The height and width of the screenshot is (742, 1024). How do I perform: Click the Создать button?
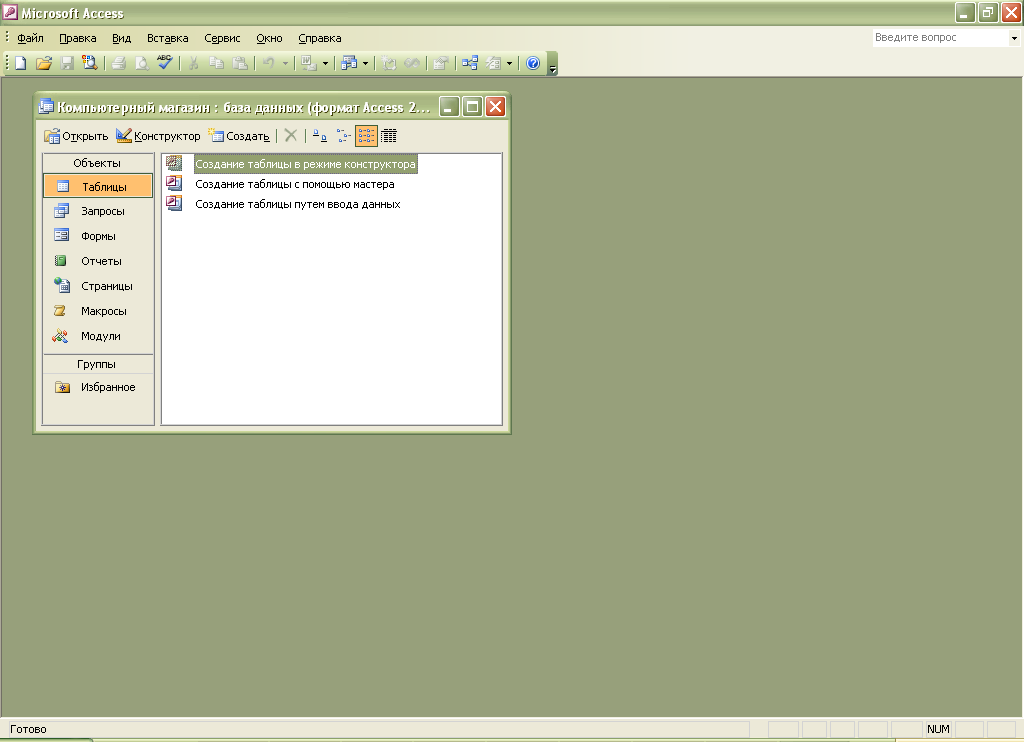(239, 136)
